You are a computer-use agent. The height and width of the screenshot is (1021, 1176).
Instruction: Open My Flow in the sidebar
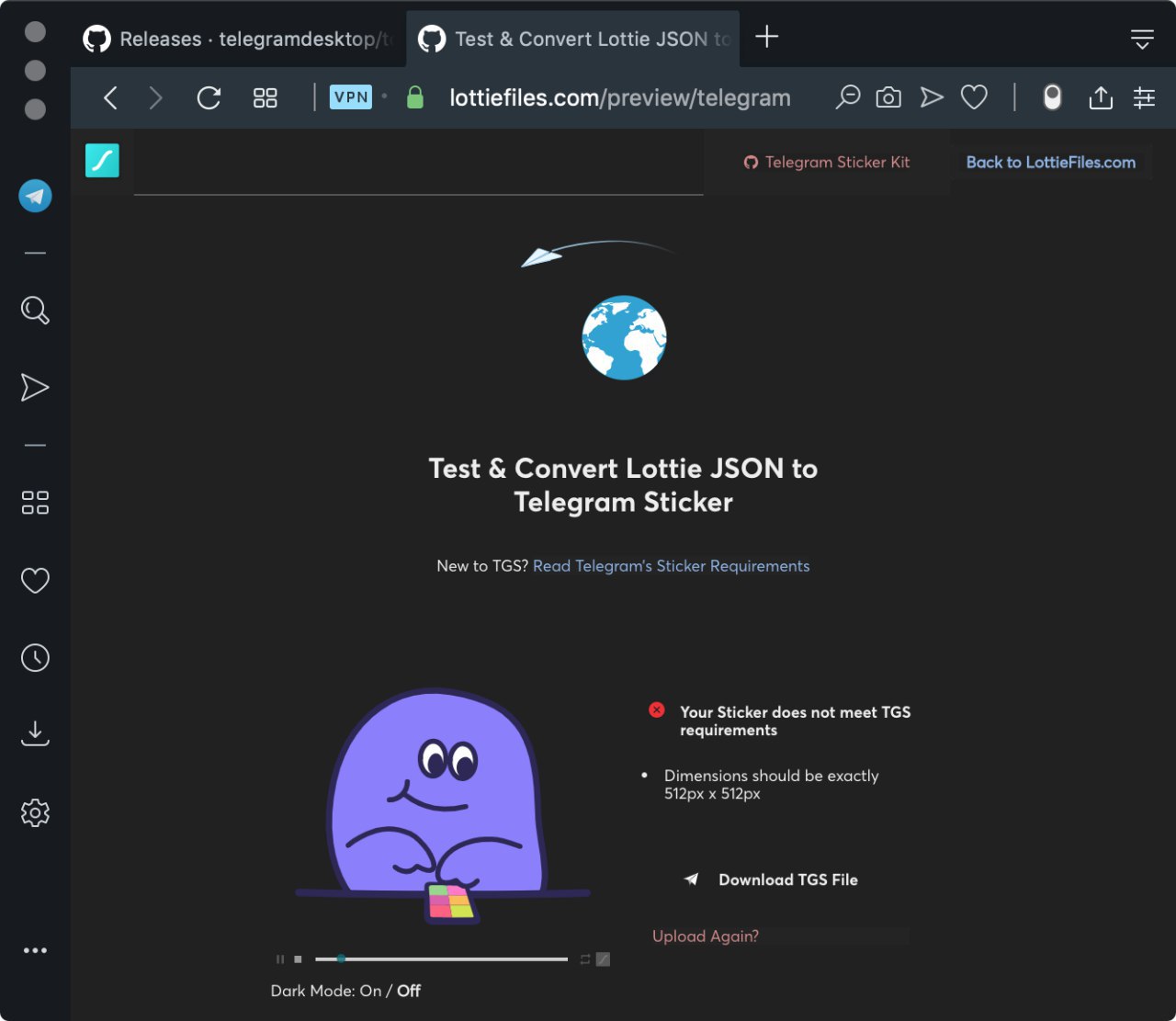35,387
